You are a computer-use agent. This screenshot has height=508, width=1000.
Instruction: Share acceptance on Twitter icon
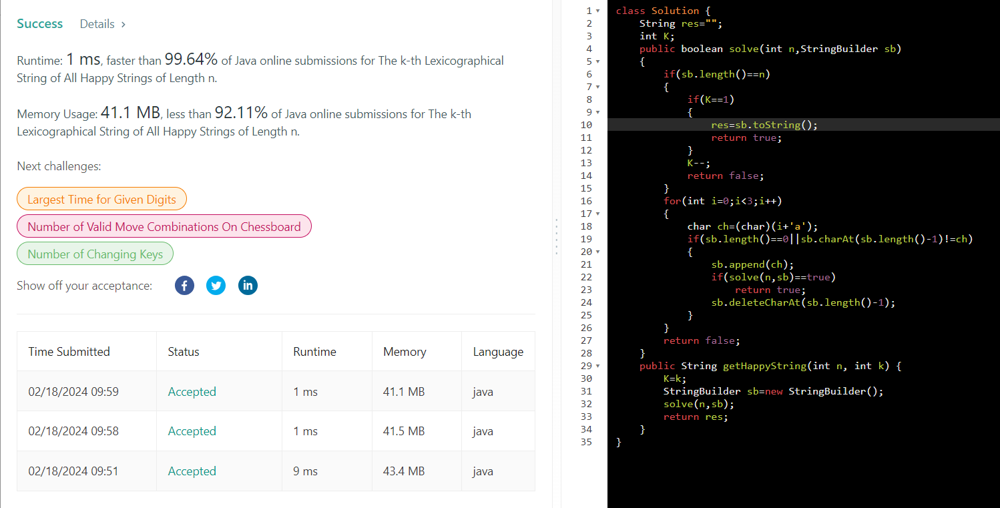pyautogui.click(x=216, y=285)
